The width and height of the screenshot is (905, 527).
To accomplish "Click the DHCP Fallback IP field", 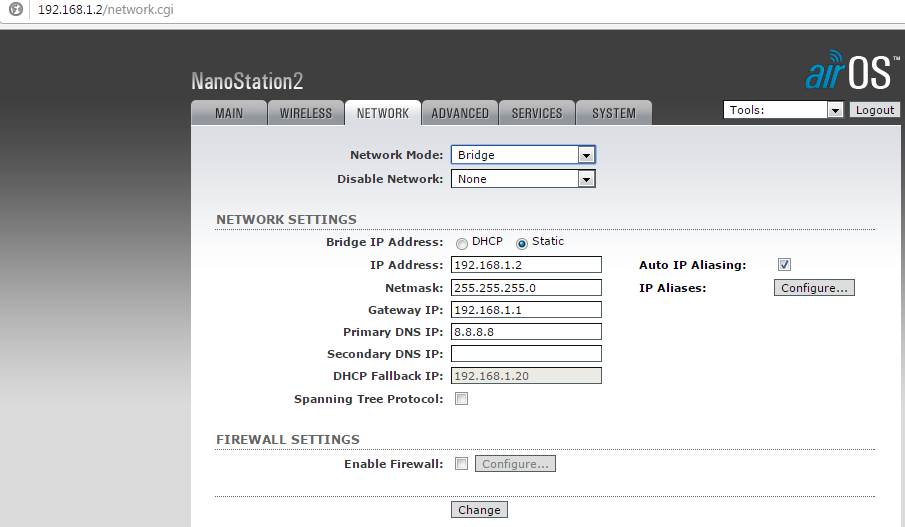I will click(x=526, y=376).
